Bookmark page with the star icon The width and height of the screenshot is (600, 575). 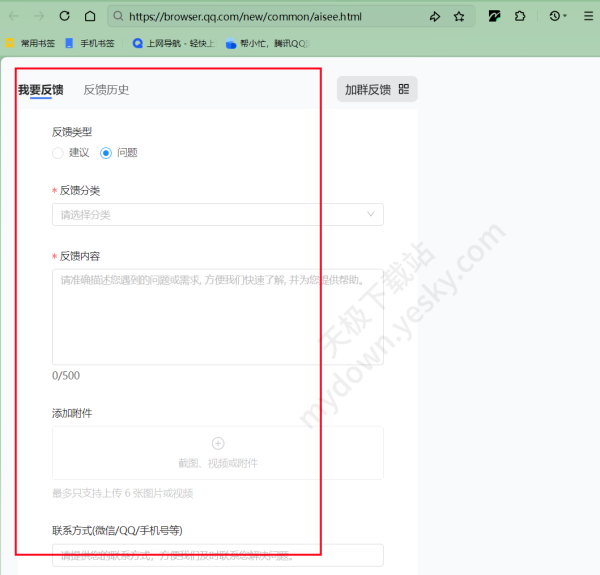(459, 17)
